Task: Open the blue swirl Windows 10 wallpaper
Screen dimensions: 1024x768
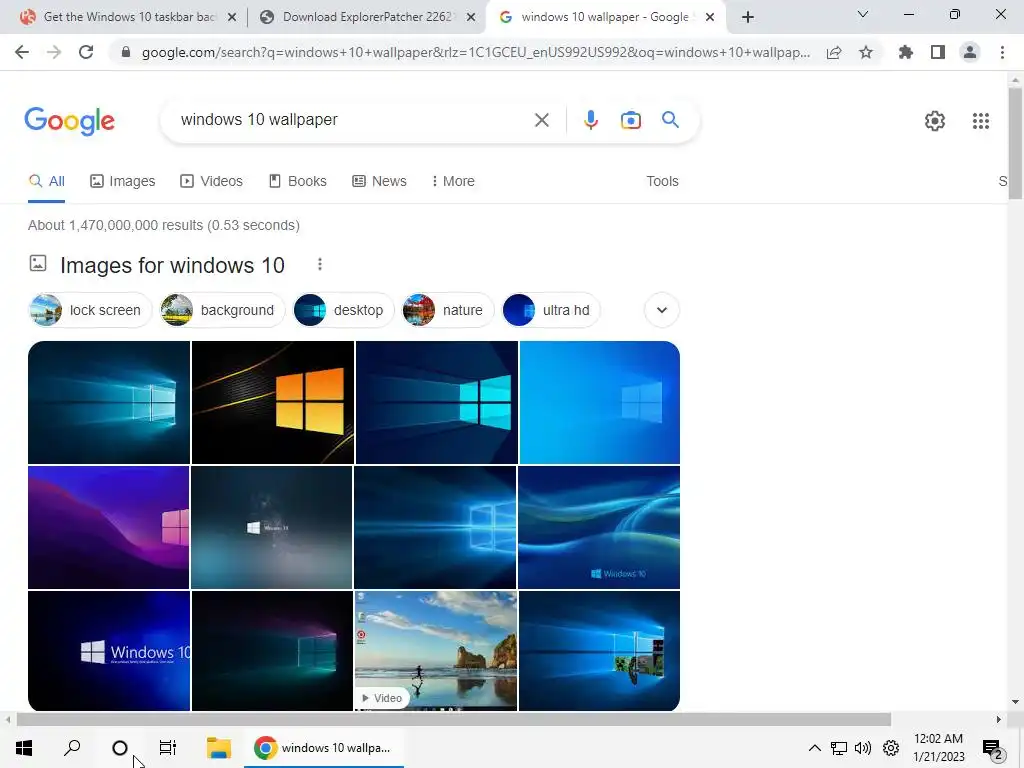Action: pyautogui.click(x=599, y=527)
